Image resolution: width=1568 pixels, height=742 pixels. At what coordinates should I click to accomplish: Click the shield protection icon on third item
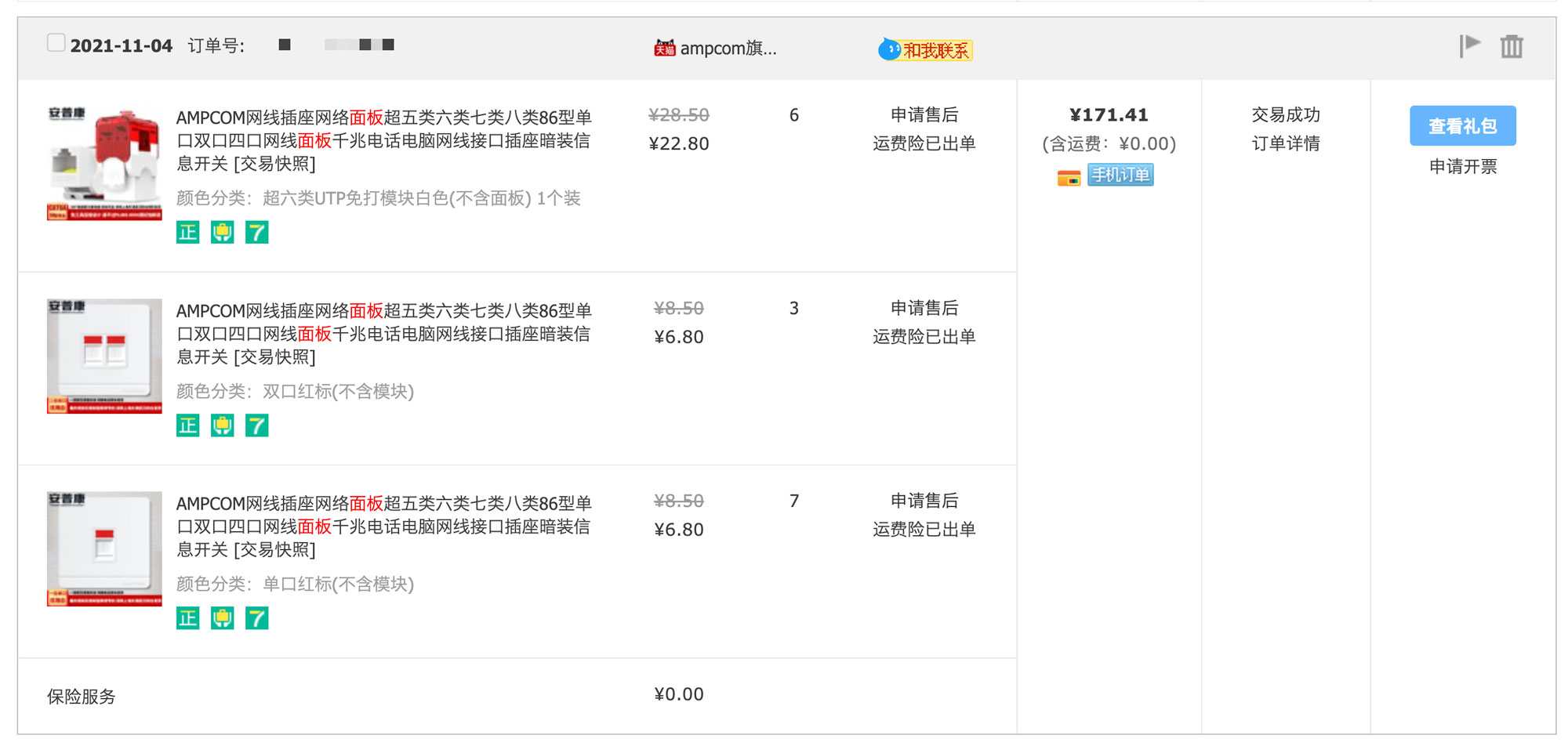point(223,618)
